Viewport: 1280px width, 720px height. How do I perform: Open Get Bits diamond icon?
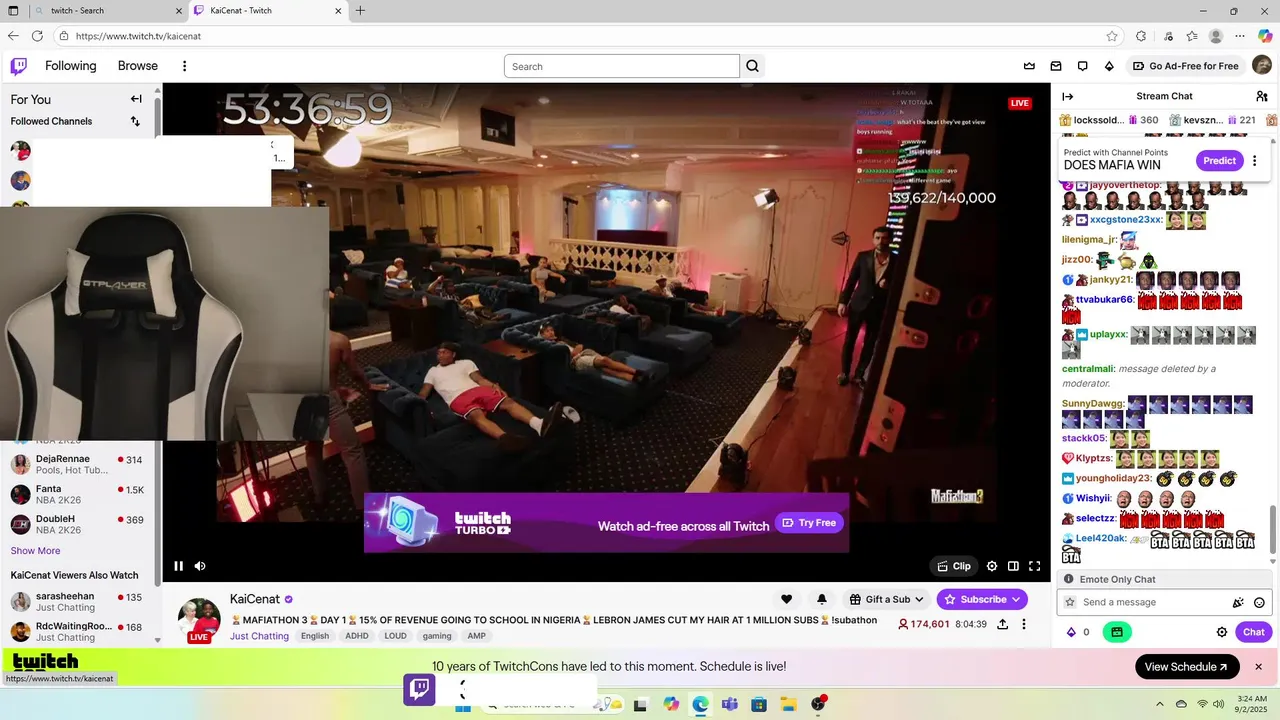(x=1109, y=66)
